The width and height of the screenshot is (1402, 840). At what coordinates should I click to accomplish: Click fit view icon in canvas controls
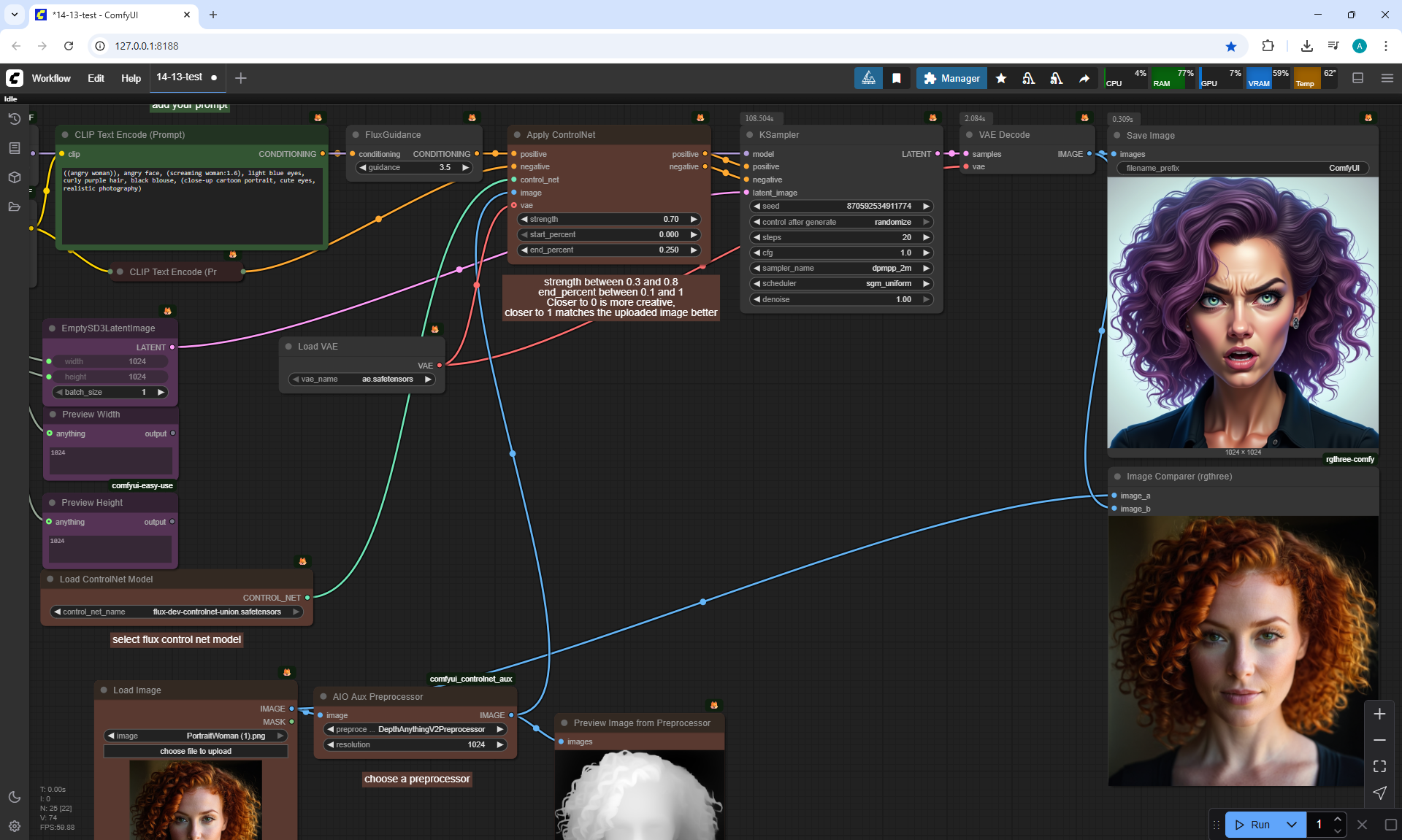tap(1379, 766)
